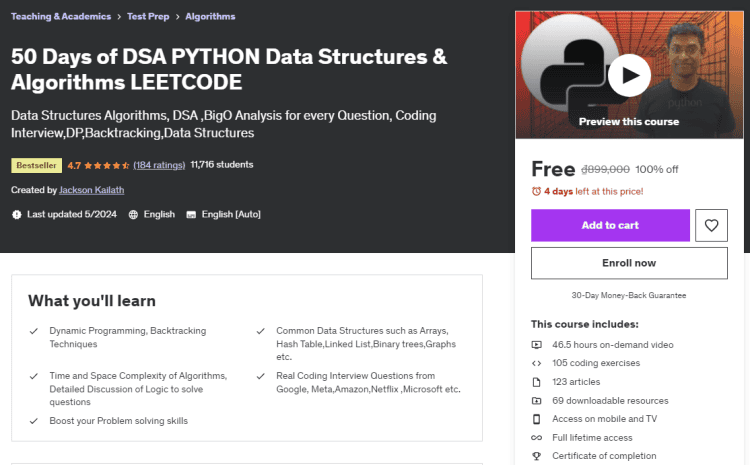Click the star rating display
The height and width of the screenshot is (465, 750).
coord(107,165)
